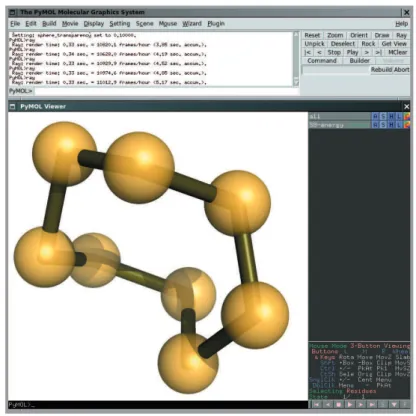Screen dimensions: 416x416
Task: Open the Scene menu
Action: [144, 24]
